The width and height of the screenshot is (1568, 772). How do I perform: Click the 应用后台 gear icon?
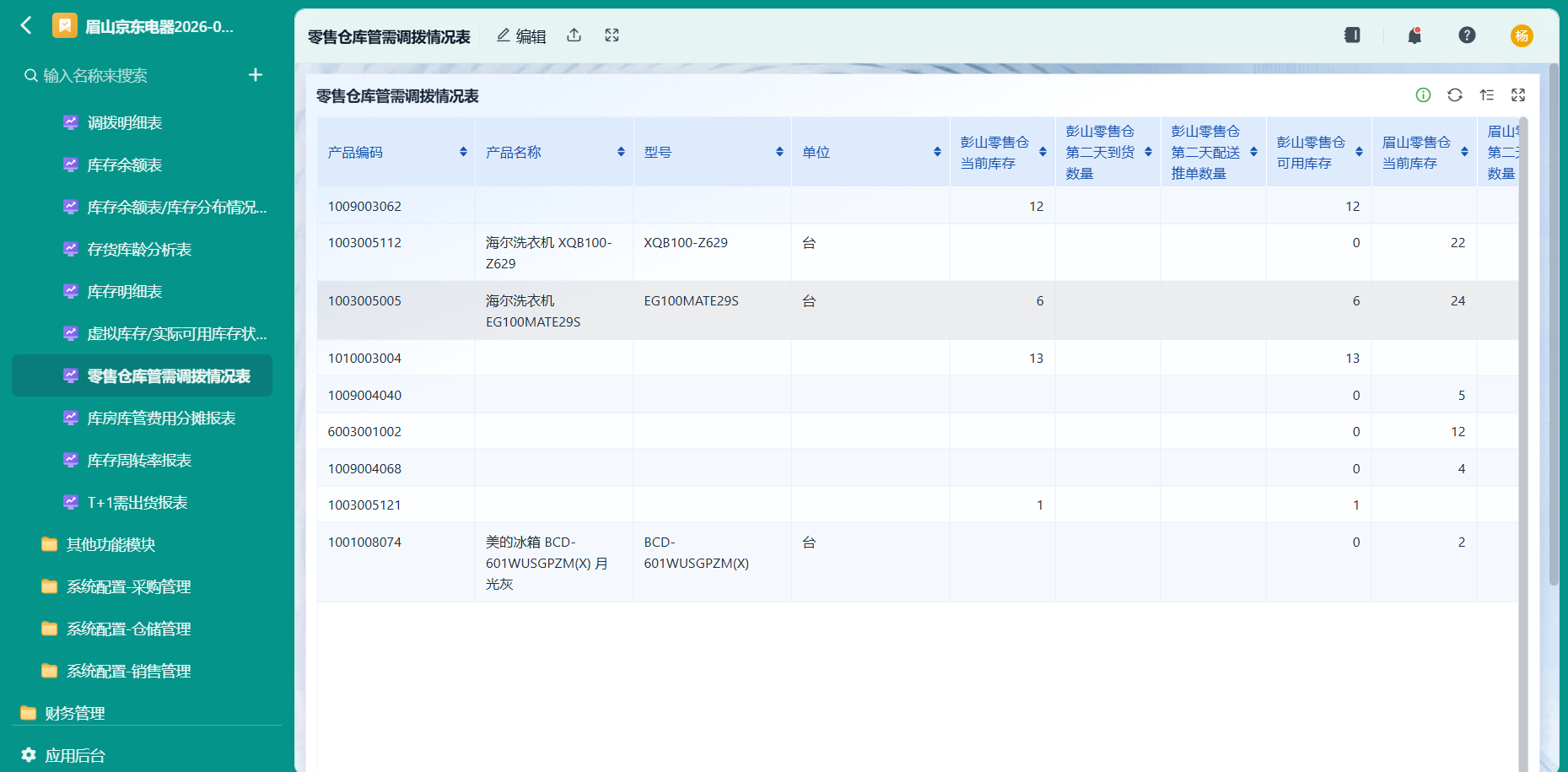(29, 754)
